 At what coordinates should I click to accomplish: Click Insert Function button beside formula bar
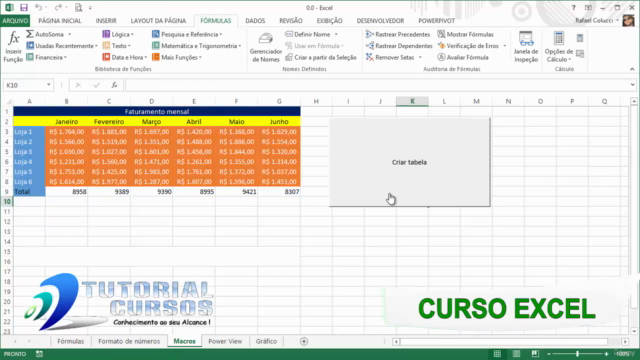point(114,85)
